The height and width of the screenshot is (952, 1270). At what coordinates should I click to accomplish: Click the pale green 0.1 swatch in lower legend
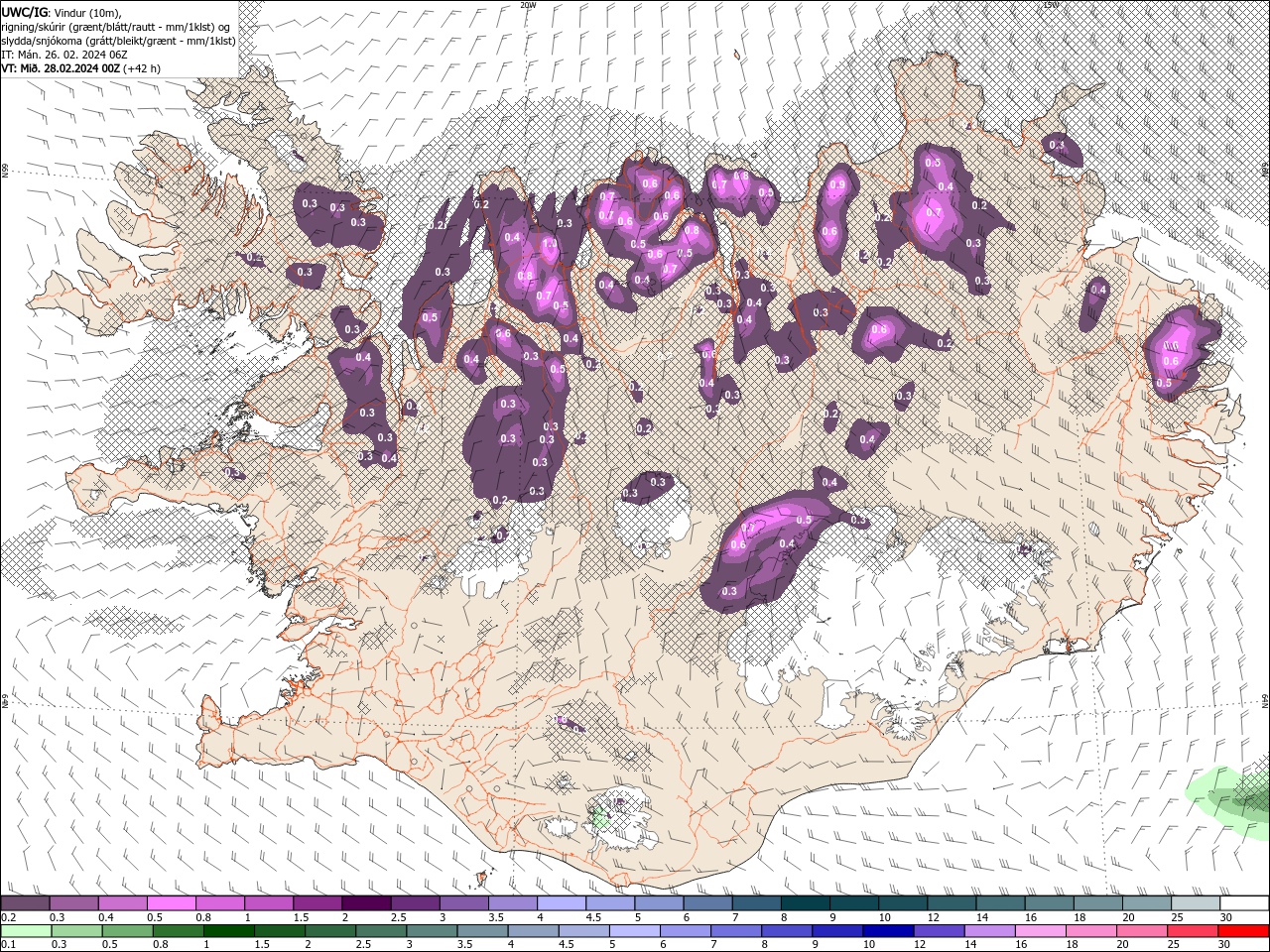[x=25, y=931]
